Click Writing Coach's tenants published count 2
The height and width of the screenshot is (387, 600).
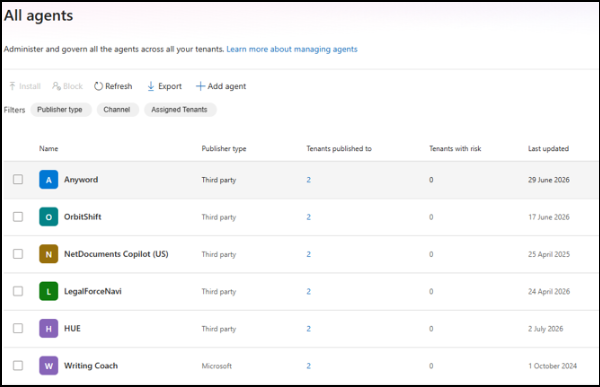pos(308,366)
